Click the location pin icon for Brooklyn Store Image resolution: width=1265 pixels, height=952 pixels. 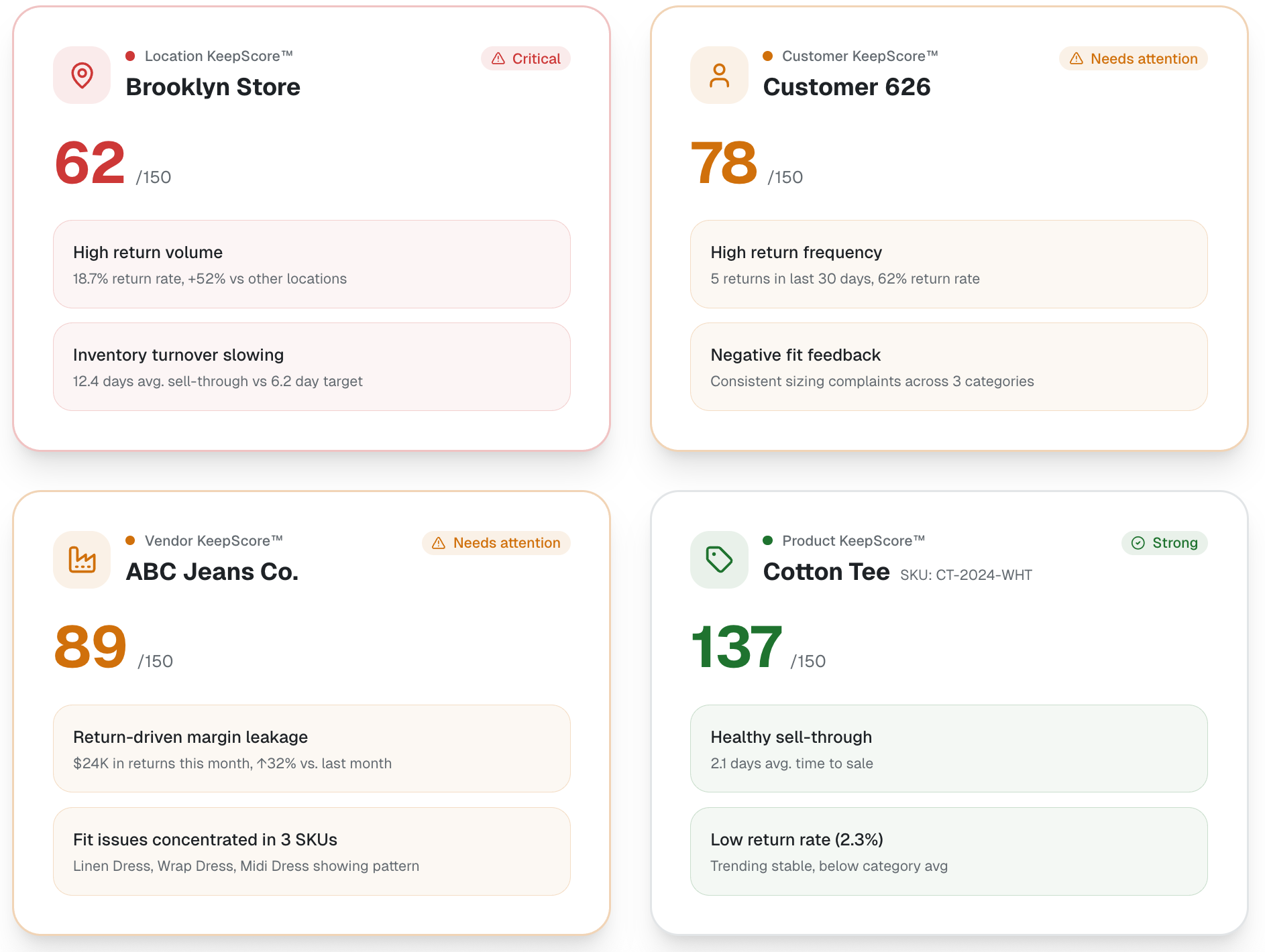[x=82, y=75]
